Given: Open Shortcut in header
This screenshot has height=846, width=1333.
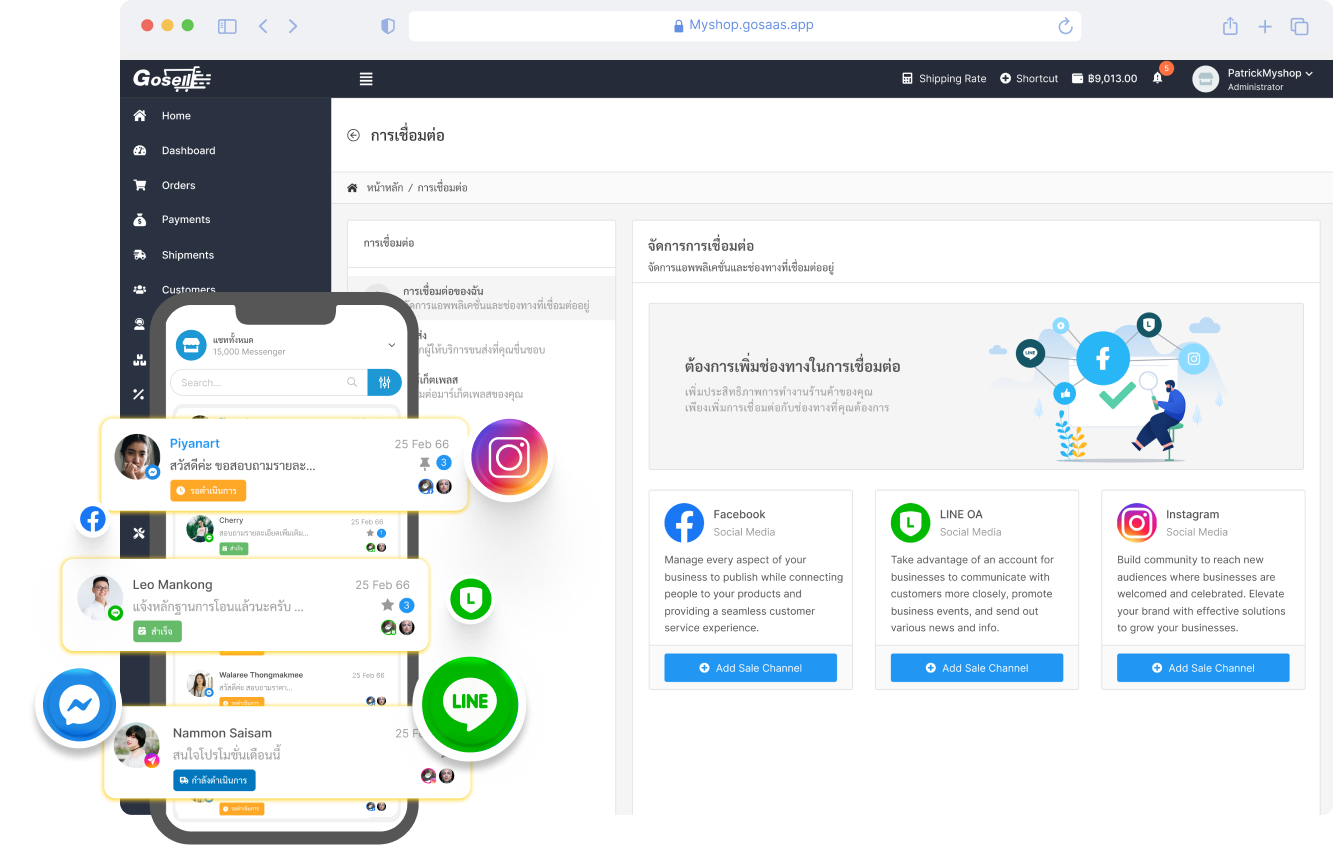Looking at the screenshot, I should click(x=1029, y=79).
